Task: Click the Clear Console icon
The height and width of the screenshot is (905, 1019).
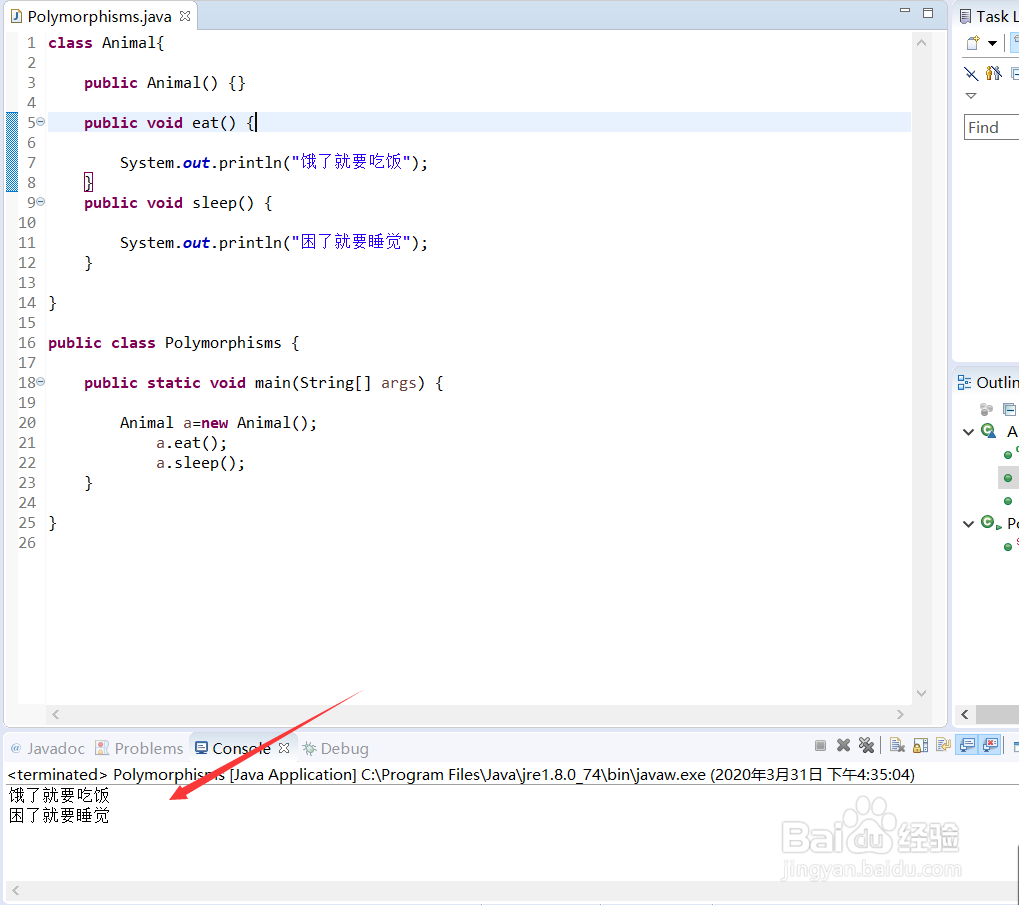Action: [897, 746]
